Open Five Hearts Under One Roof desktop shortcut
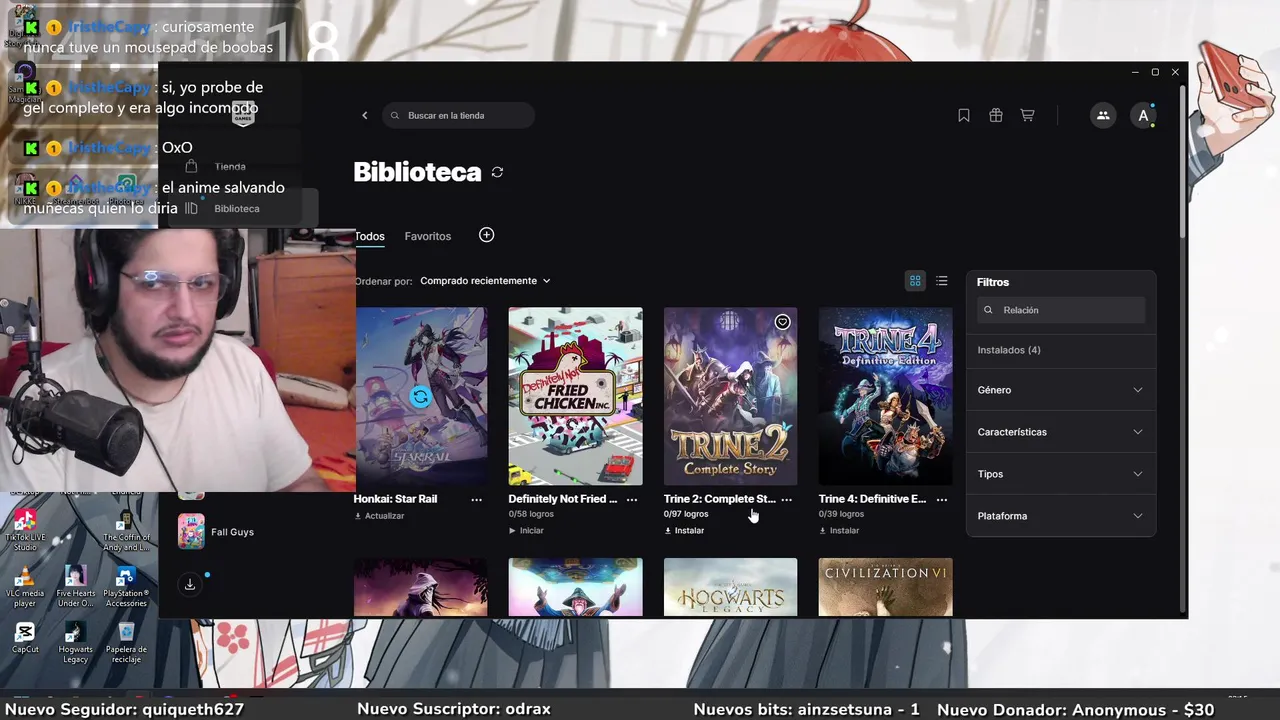The image size is (1280, 720). (75, 586)
